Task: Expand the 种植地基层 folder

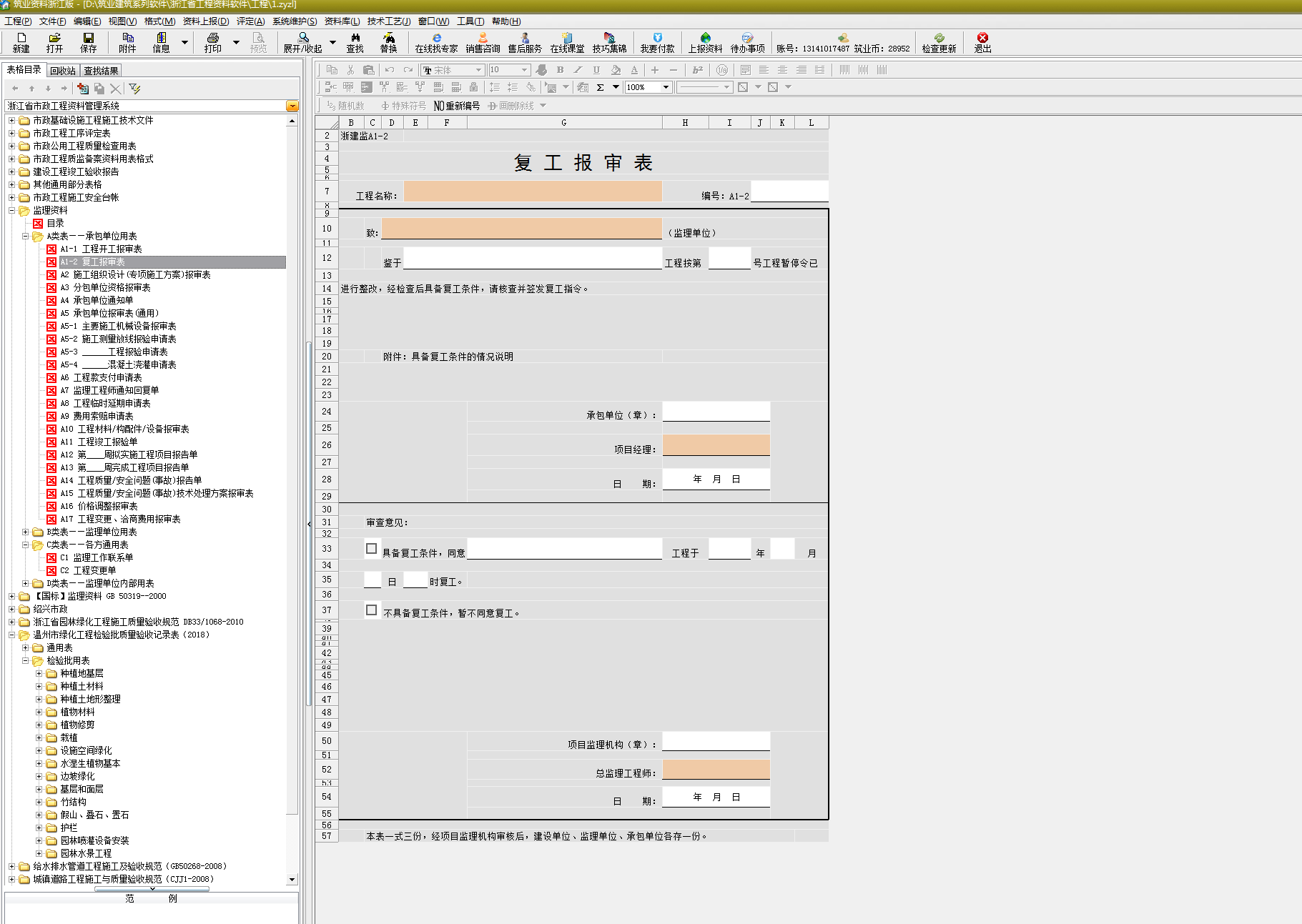Action: pyautogui.click(x=39, y=673)
